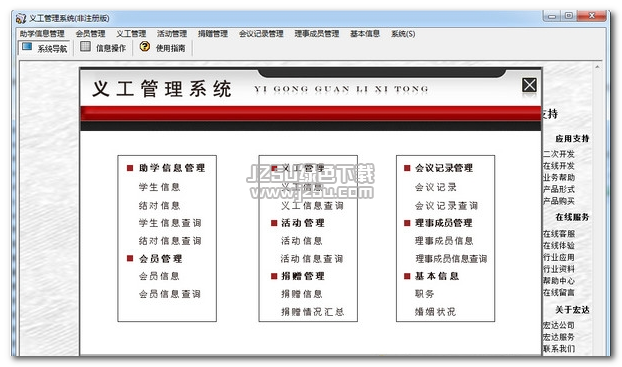This screenshot has height=367, width=622.
Task: Open 联系我们 sidebar link
Action: coord(559,349)
